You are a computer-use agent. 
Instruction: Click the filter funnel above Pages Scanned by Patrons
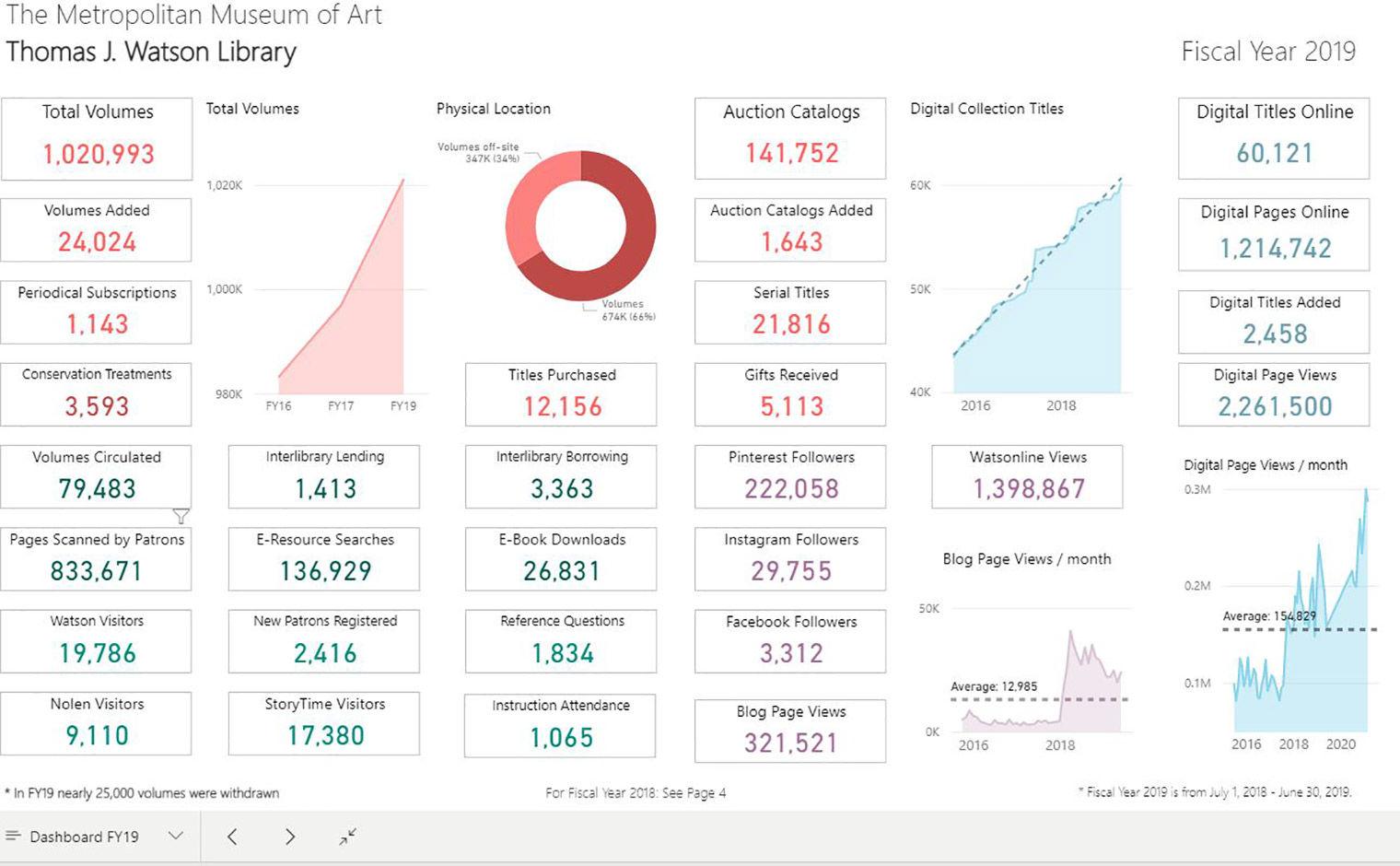coord(182,517)
